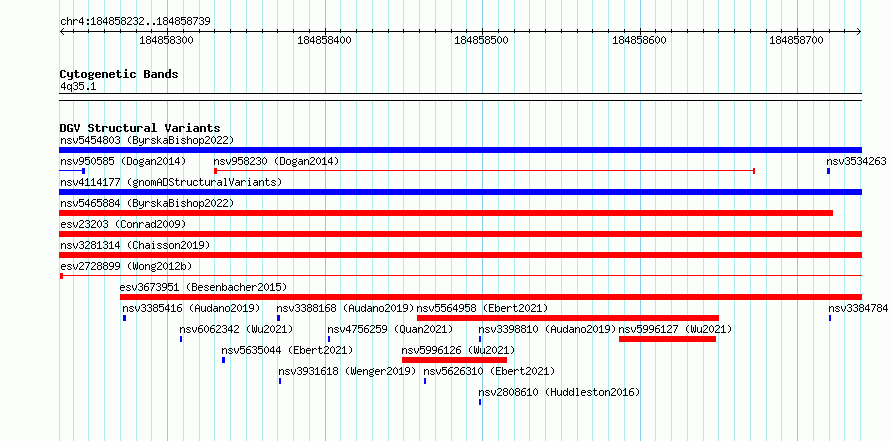Click the nsv5996127 (Wu2021) label
Viewport: 890px width, 441px height.
(x=675, y=329)
